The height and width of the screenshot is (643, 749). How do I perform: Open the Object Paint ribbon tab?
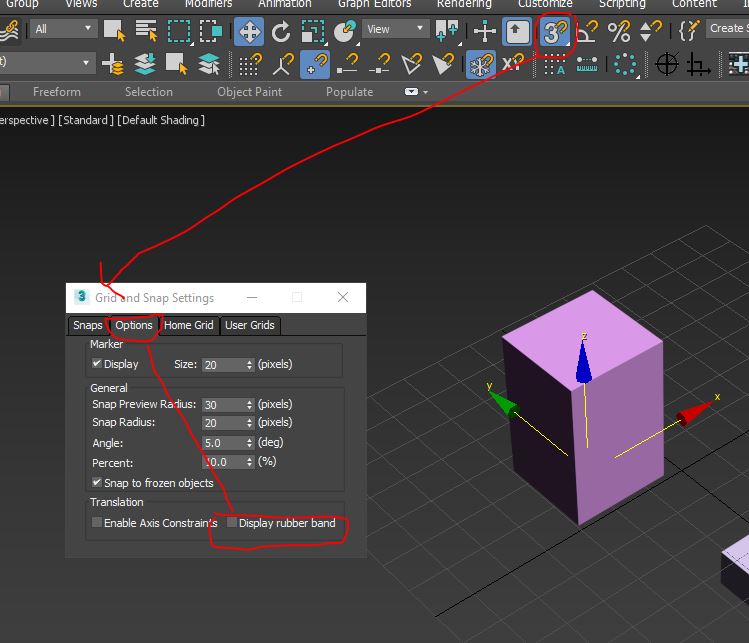tap(249, 92)
